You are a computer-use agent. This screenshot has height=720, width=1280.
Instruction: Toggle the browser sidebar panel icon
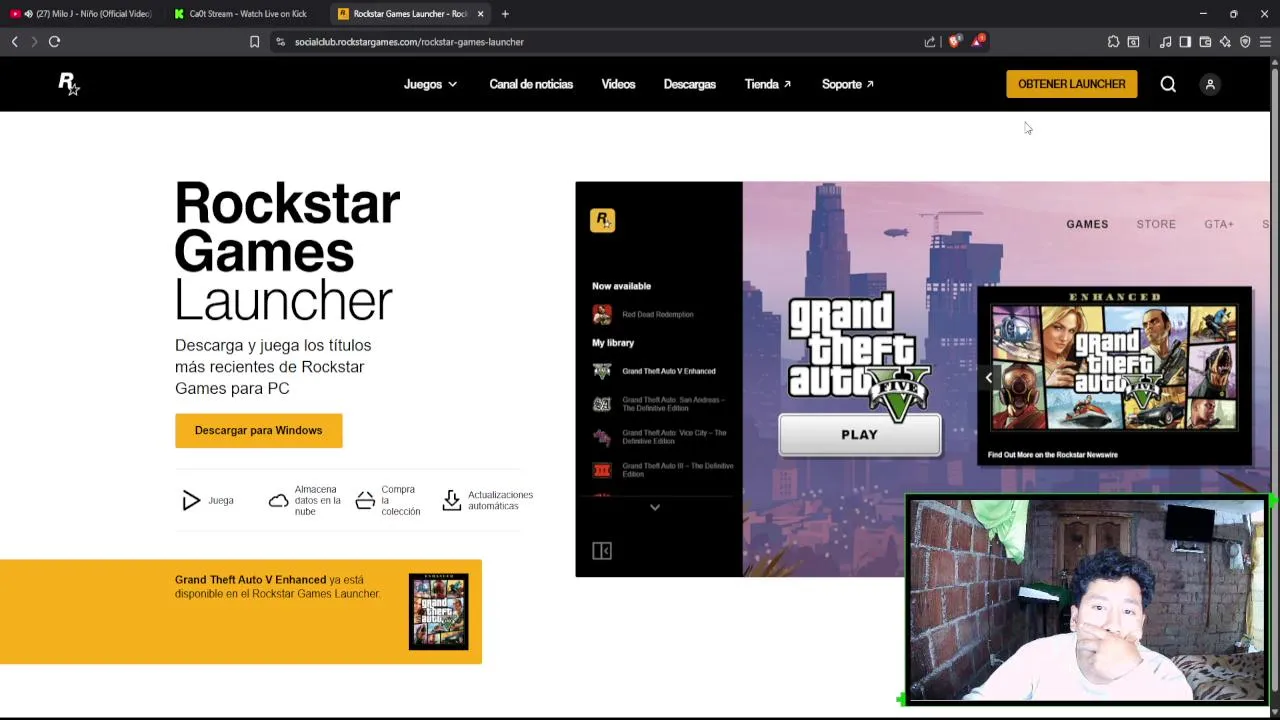(x=1185, y=42)
